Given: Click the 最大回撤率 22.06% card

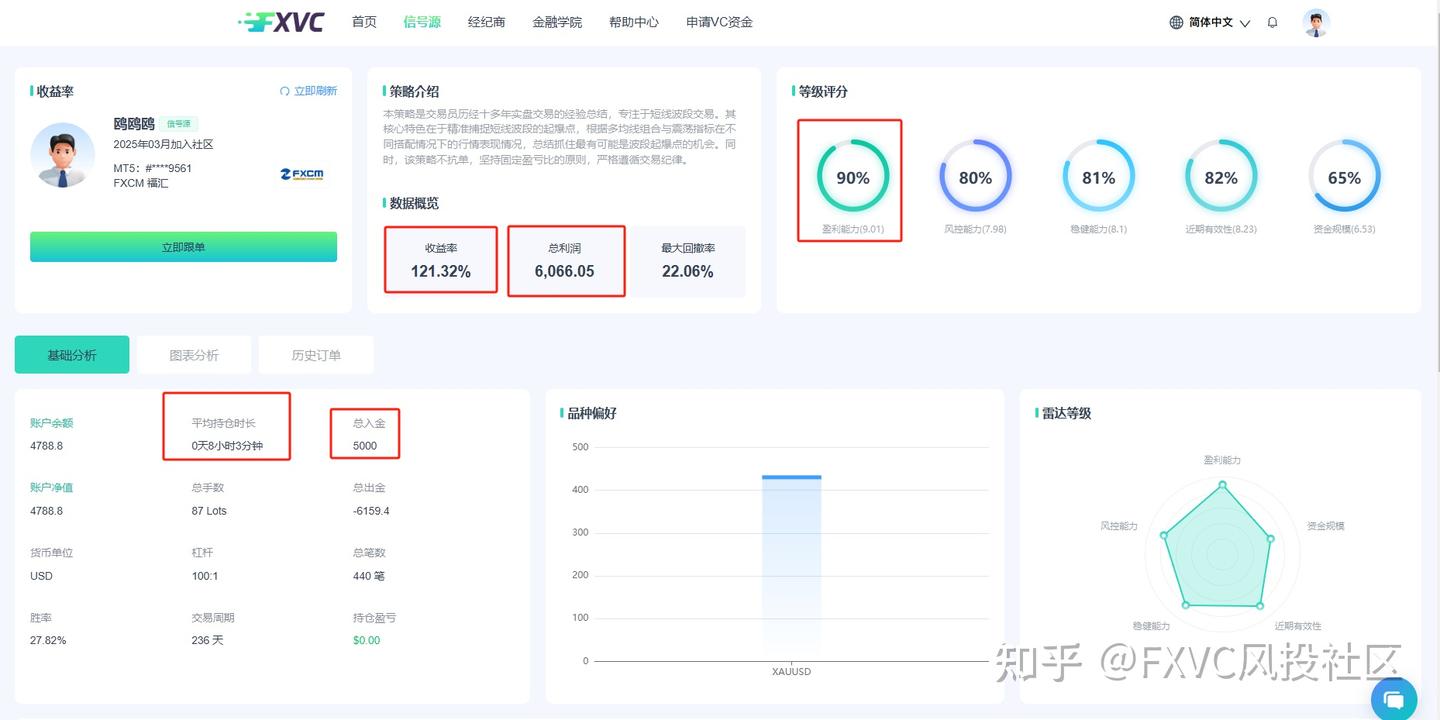Looking at the screenshot, I should click(x=688, y=260).
